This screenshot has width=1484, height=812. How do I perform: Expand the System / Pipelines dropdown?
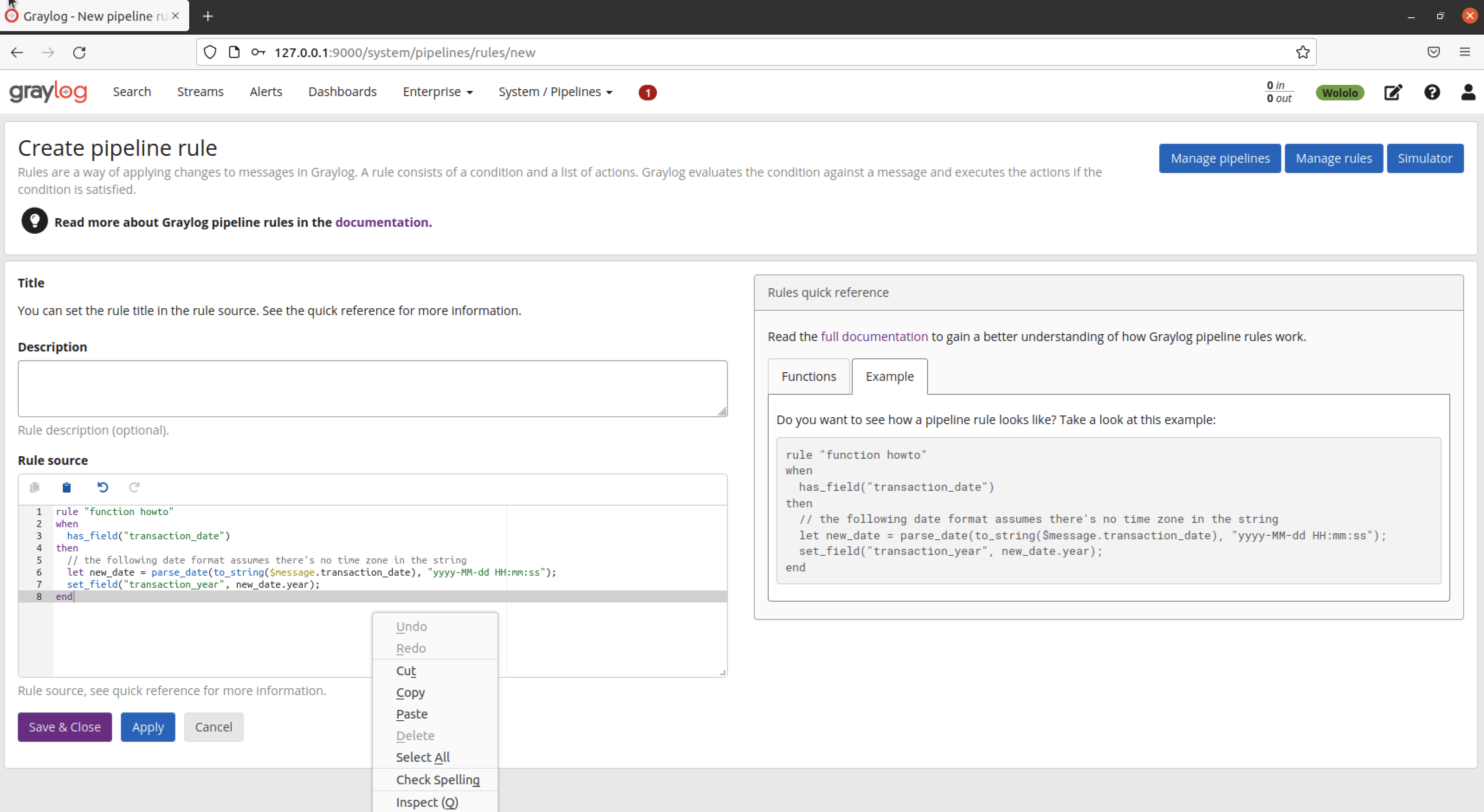(x=555, y=92)
